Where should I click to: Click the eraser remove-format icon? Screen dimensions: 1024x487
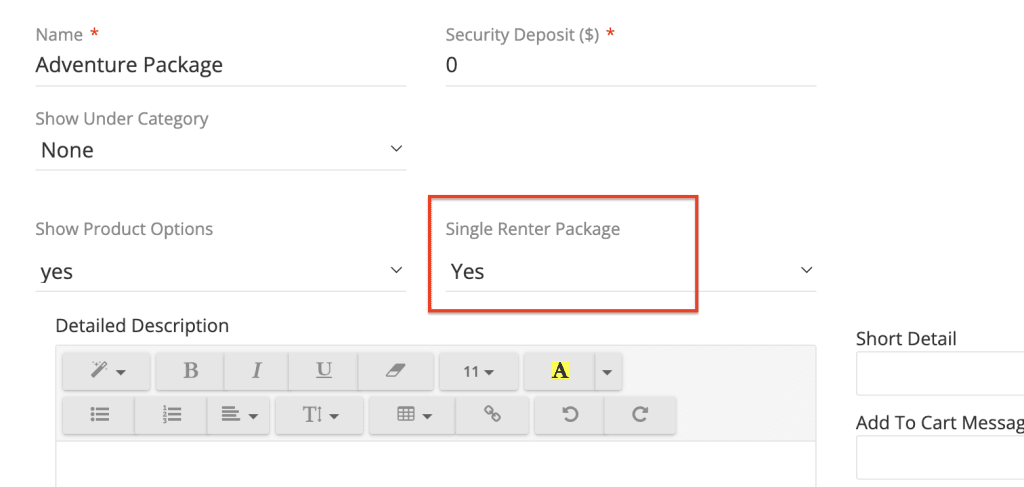(396, 371)
